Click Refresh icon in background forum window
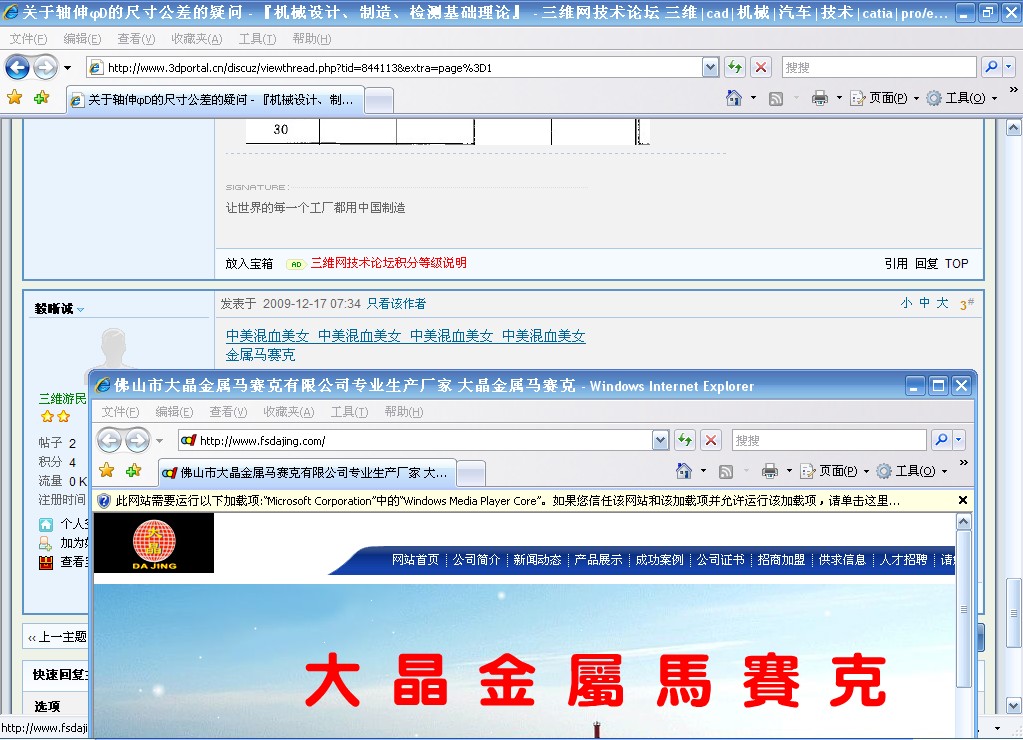Screen dimensions: 1023x740 [x=735, y=67]
